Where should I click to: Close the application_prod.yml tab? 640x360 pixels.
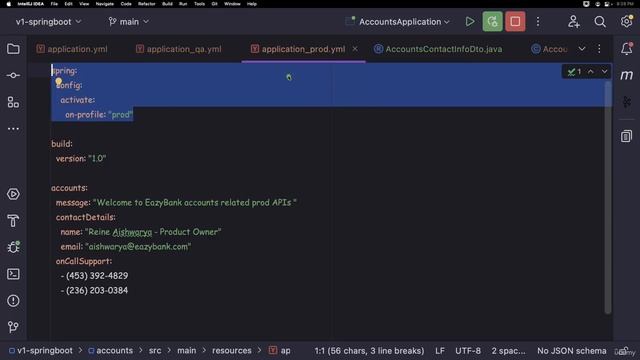(x=355, y=49)
